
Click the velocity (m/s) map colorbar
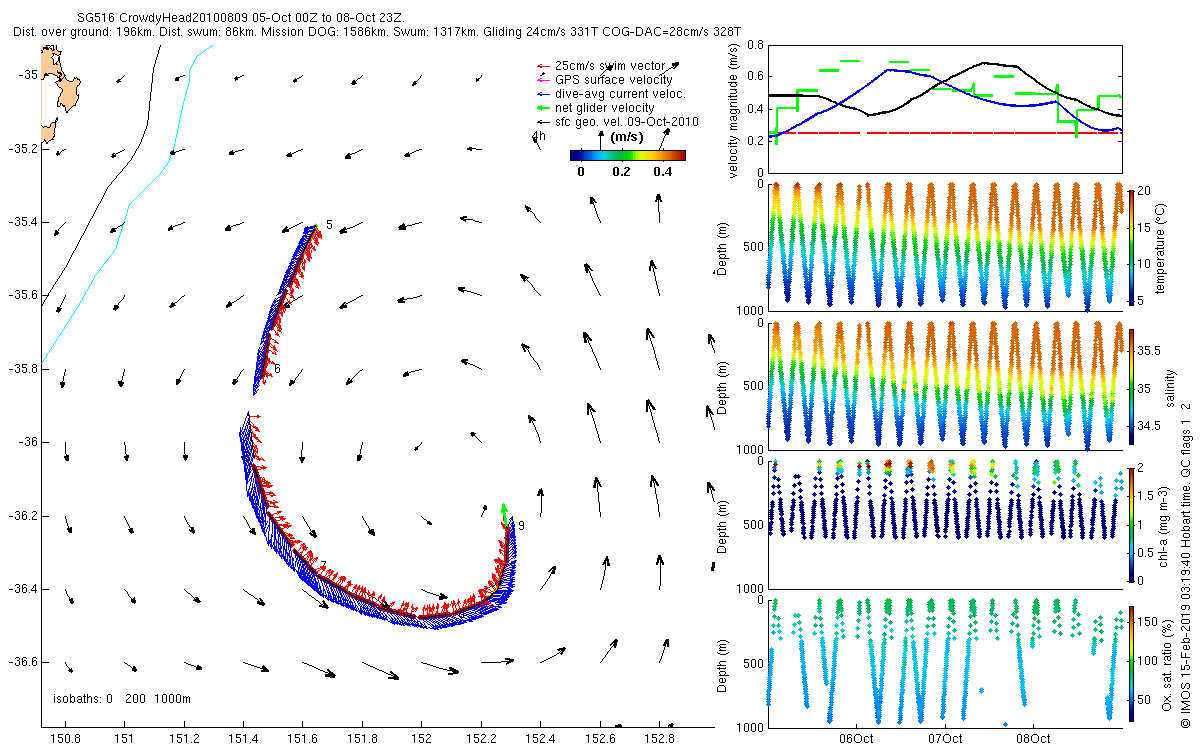pyautogui.click(x=627, y=155)
